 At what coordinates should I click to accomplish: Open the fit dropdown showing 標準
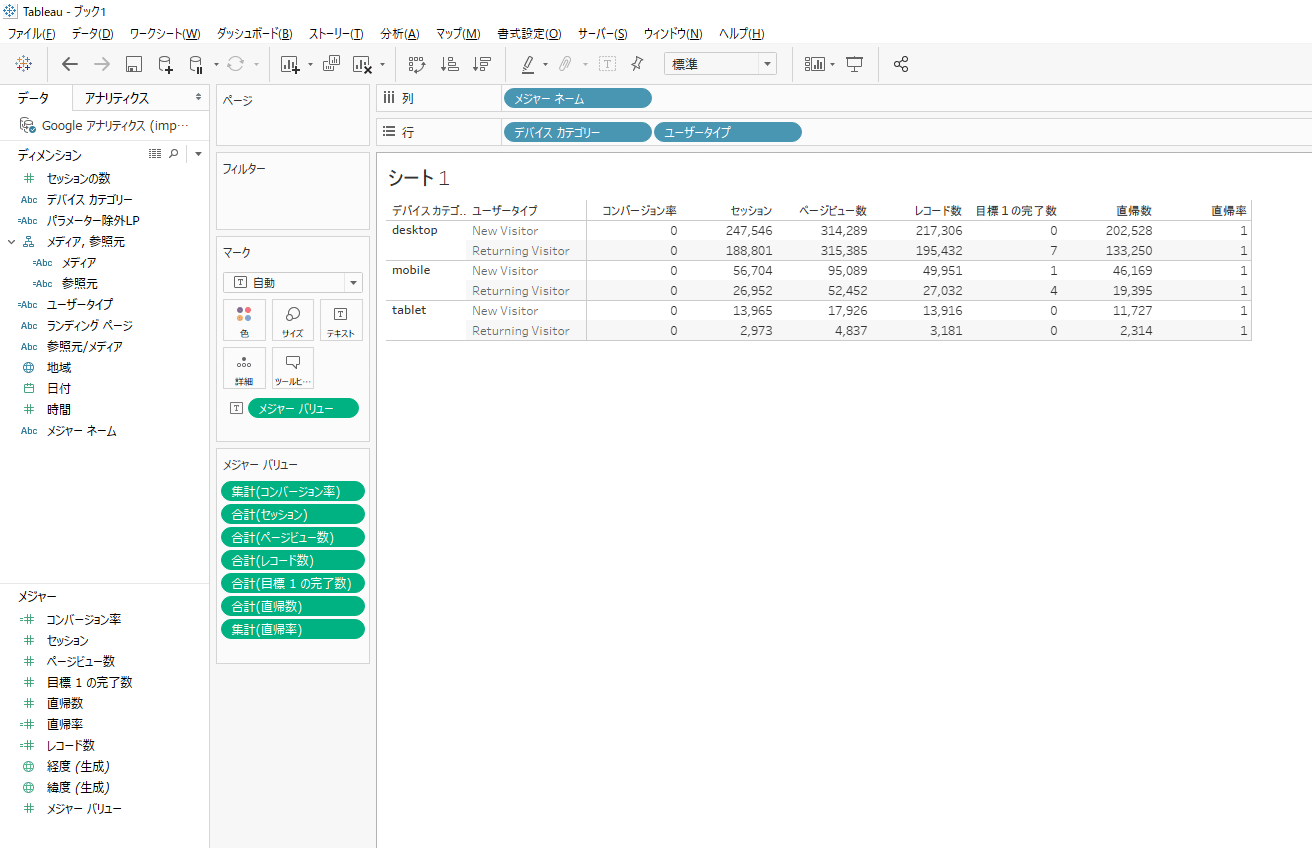(720, 64)
